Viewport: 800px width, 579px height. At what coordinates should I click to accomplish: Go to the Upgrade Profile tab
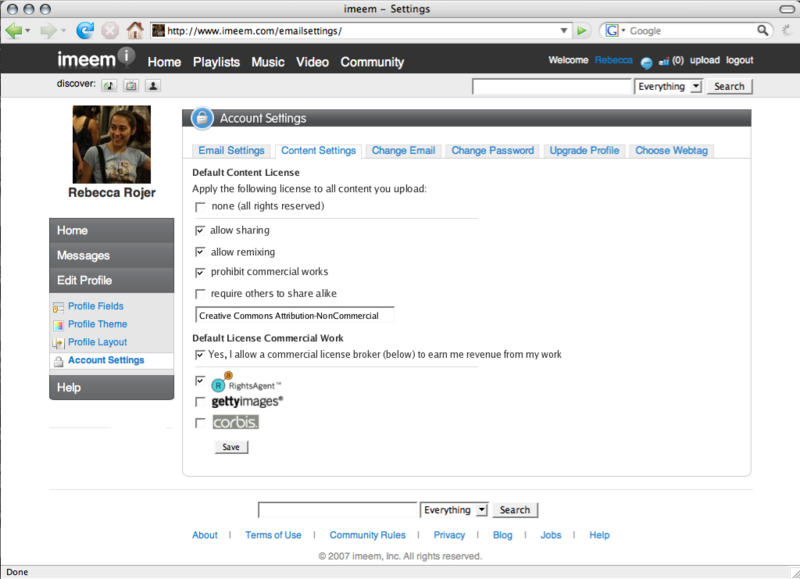(x=584, y=151)
